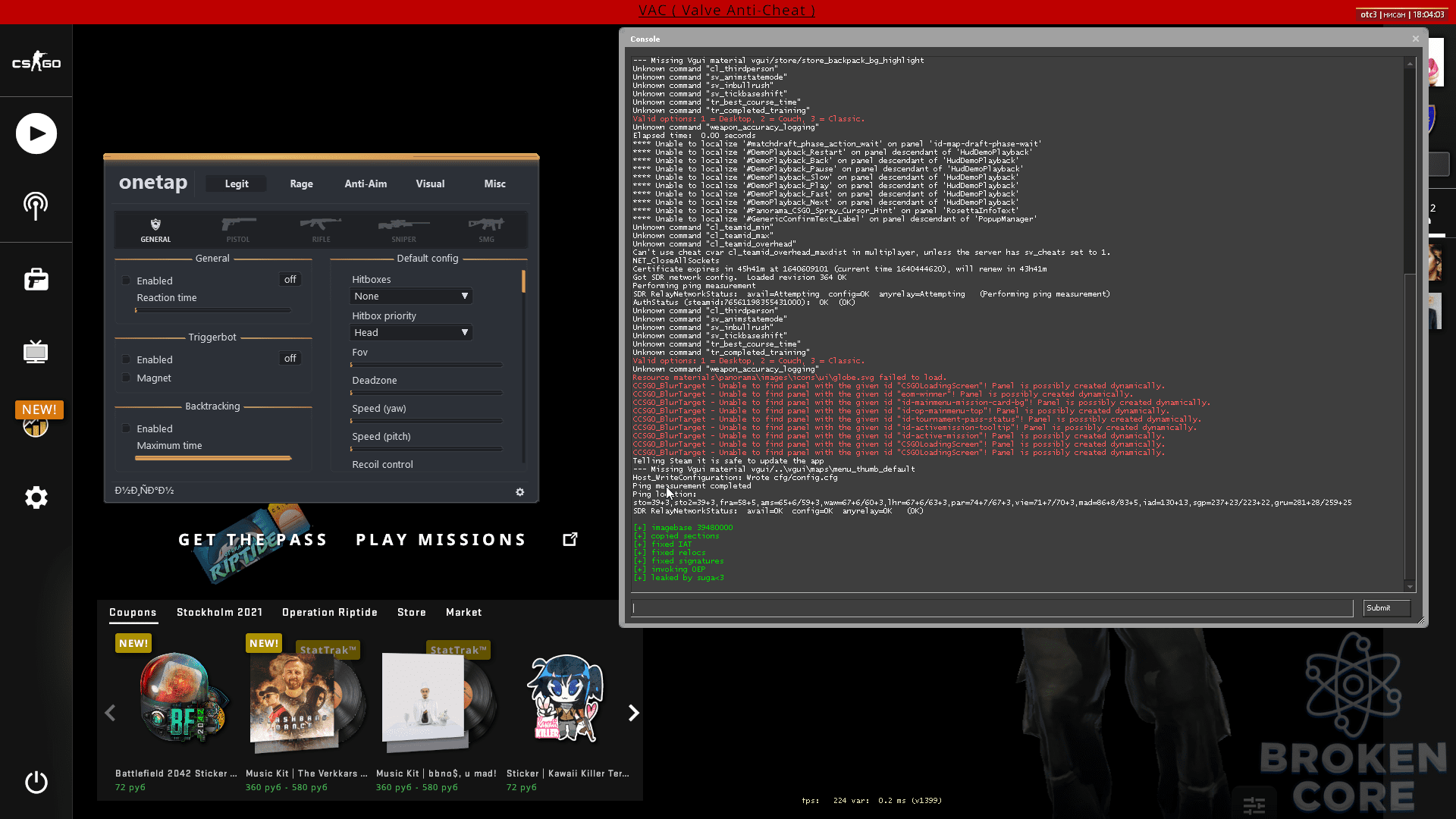The width and height of the screenshot is (1456, 819).
Task: Enable the General section checkbox
Action: click(x=127, y=281)
